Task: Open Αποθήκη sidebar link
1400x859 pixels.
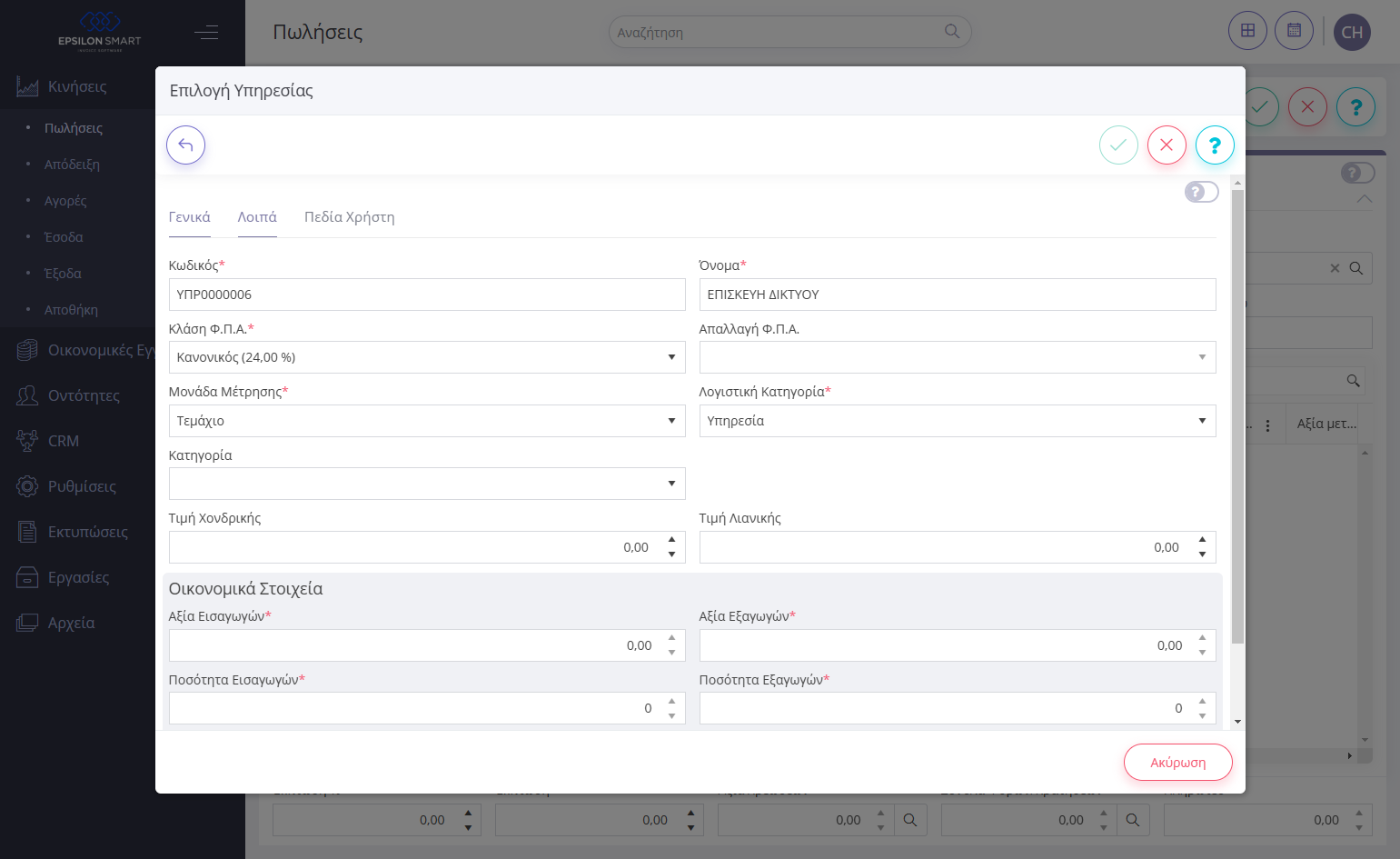Action: 71,310
